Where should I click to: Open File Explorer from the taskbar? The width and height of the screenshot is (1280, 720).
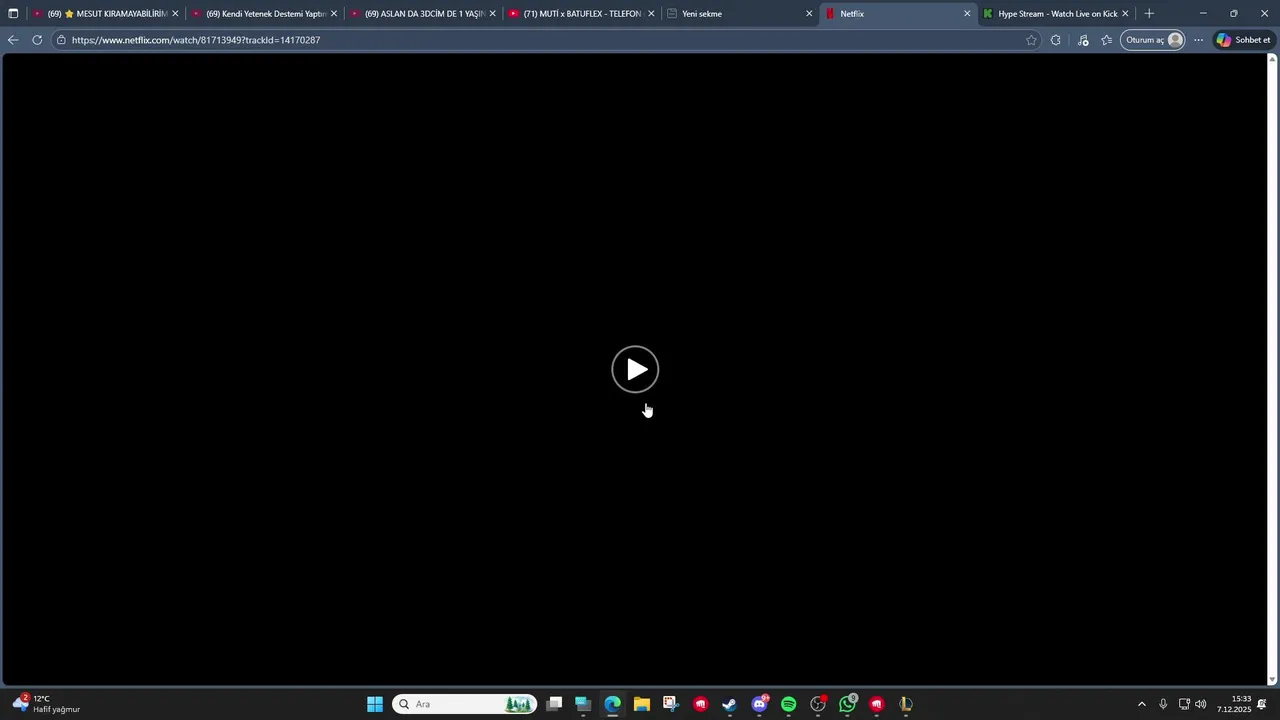(x=641, y=704)
